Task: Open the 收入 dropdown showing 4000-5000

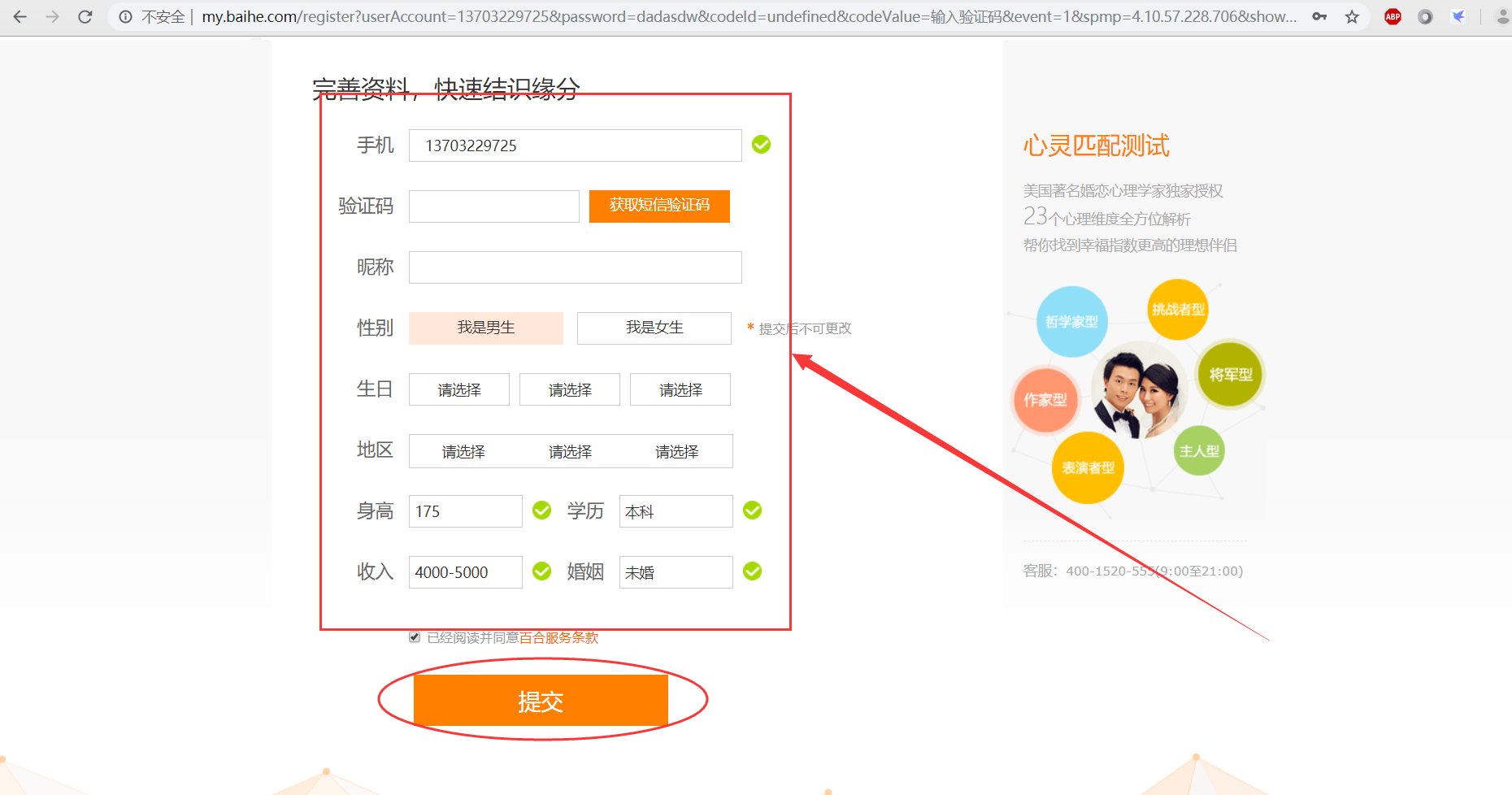Action: click(x=465, y=572)
